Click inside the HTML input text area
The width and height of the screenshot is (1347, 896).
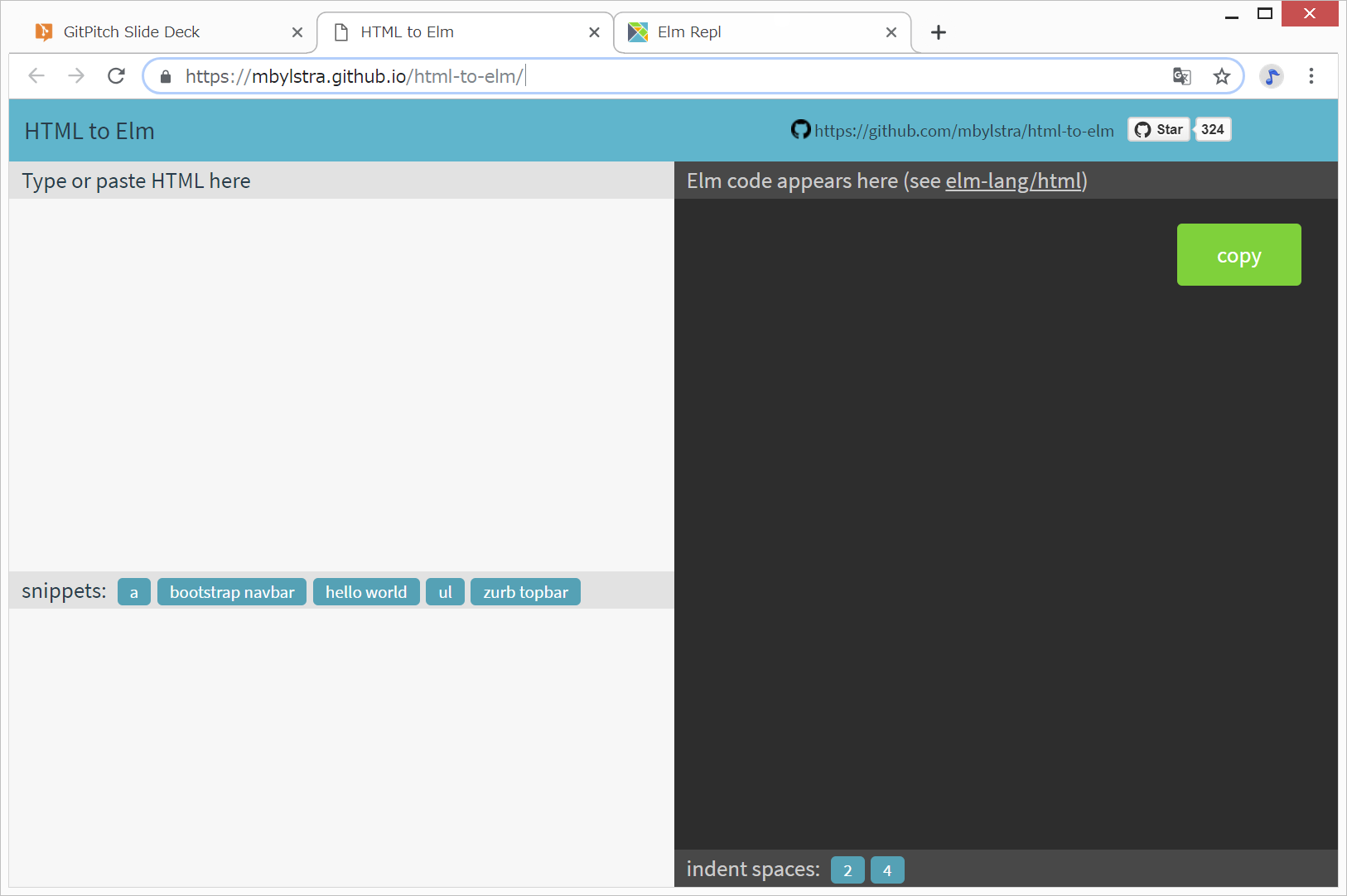click(341, 381)
